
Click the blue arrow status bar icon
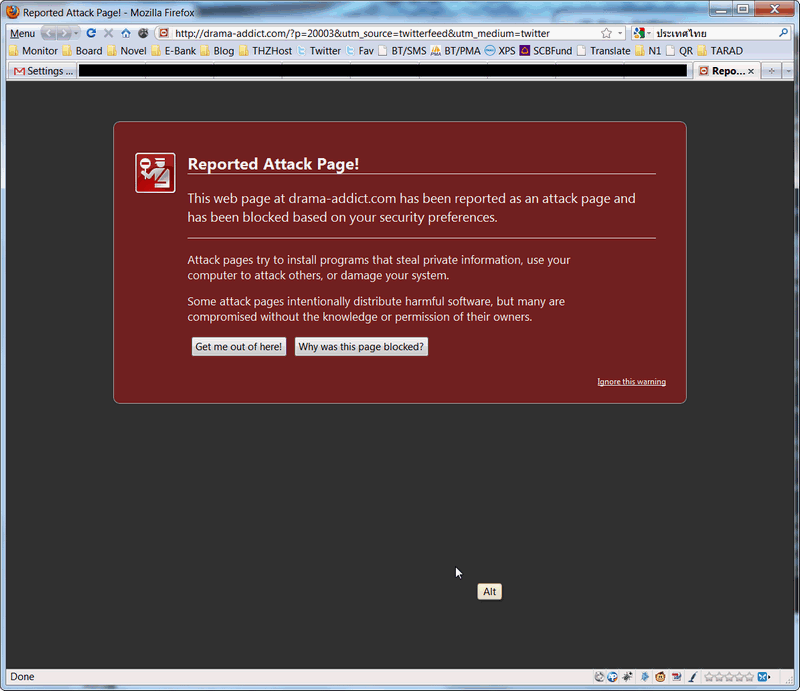pos(645,677)
